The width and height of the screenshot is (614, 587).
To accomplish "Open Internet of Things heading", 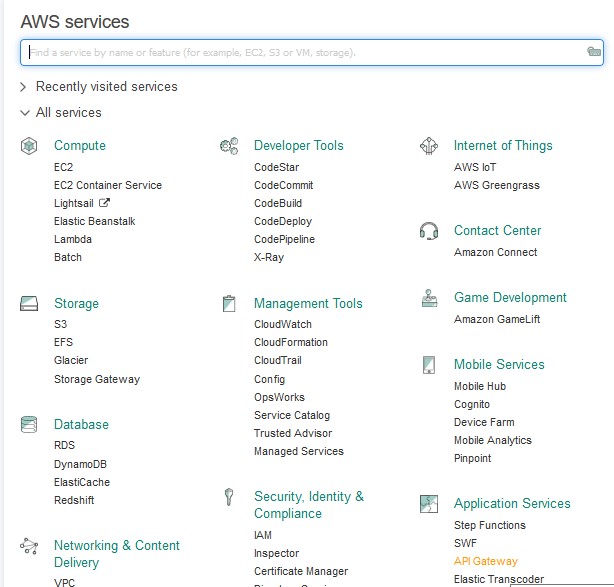I will (x=503, y=146).
